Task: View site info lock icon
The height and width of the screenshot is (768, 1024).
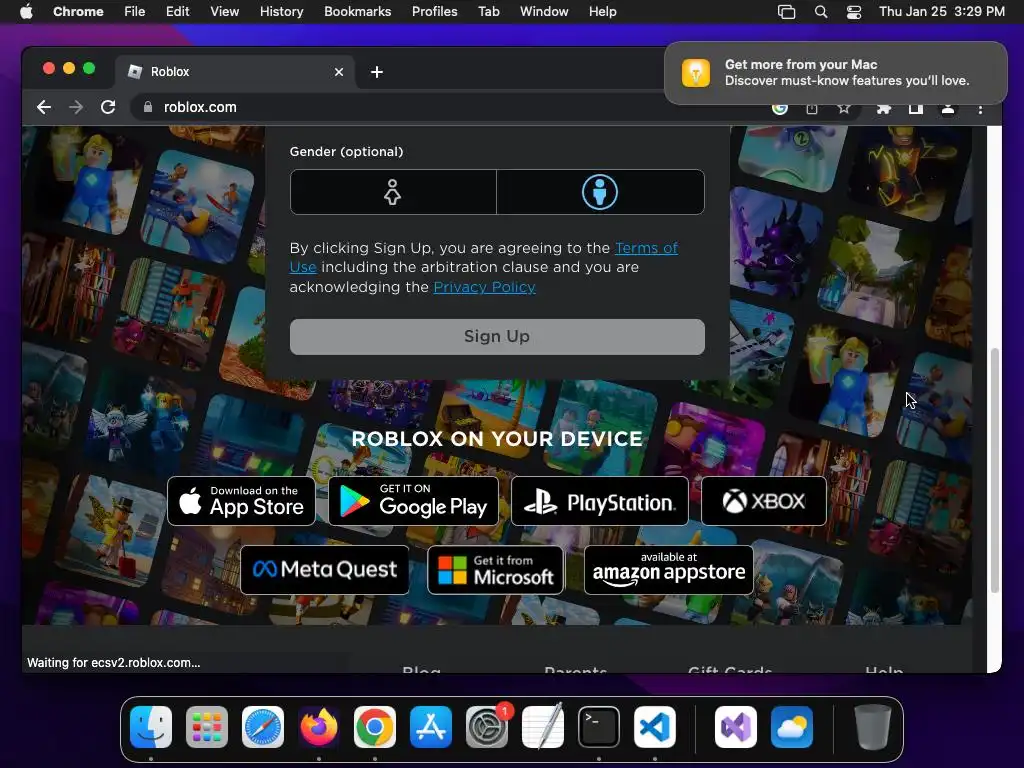Action: [x=148, y=107]
